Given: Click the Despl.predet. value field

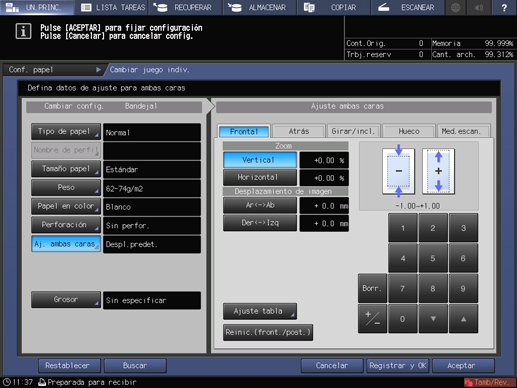Looking at the screenshot, I should tap(152, 244).
